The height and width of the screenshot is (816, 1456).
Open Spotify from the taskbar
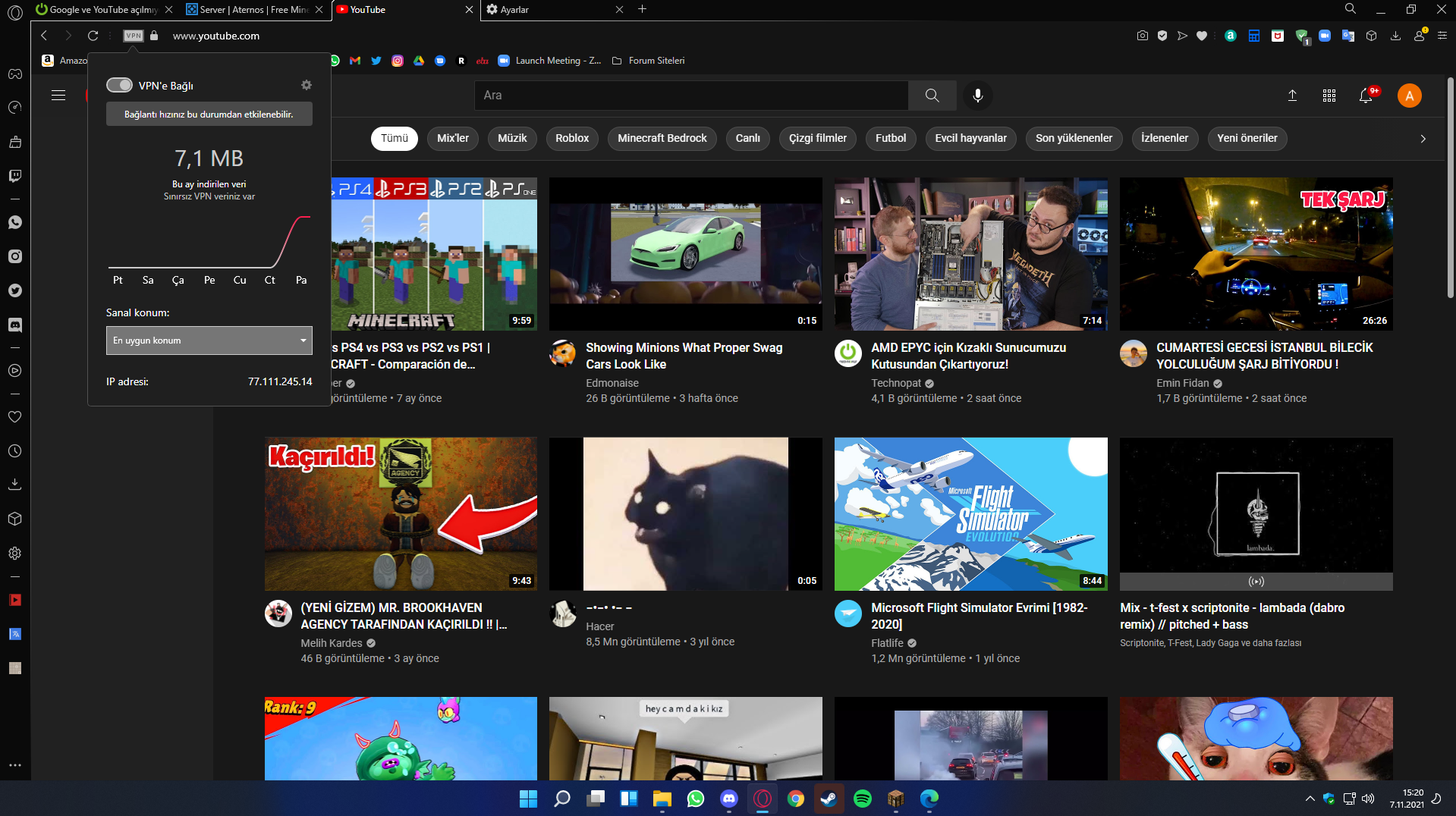863,799
